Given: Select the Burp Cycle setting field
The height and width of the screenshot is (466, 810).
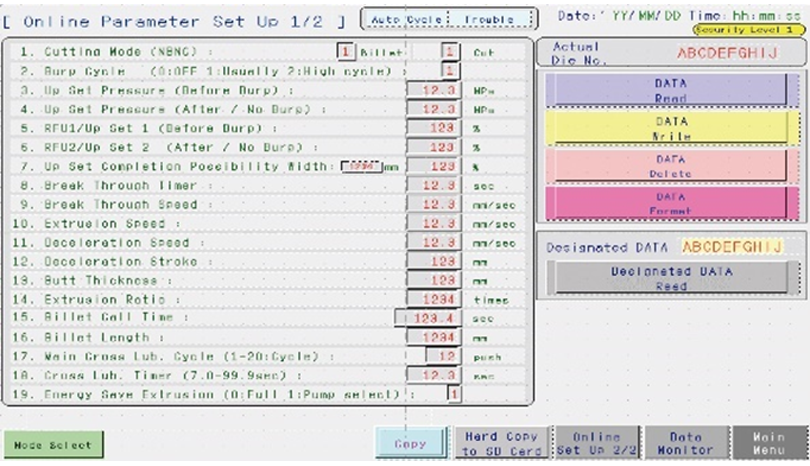Looking at the screenshot, I should pyautogui.click(x=449, y=71).
